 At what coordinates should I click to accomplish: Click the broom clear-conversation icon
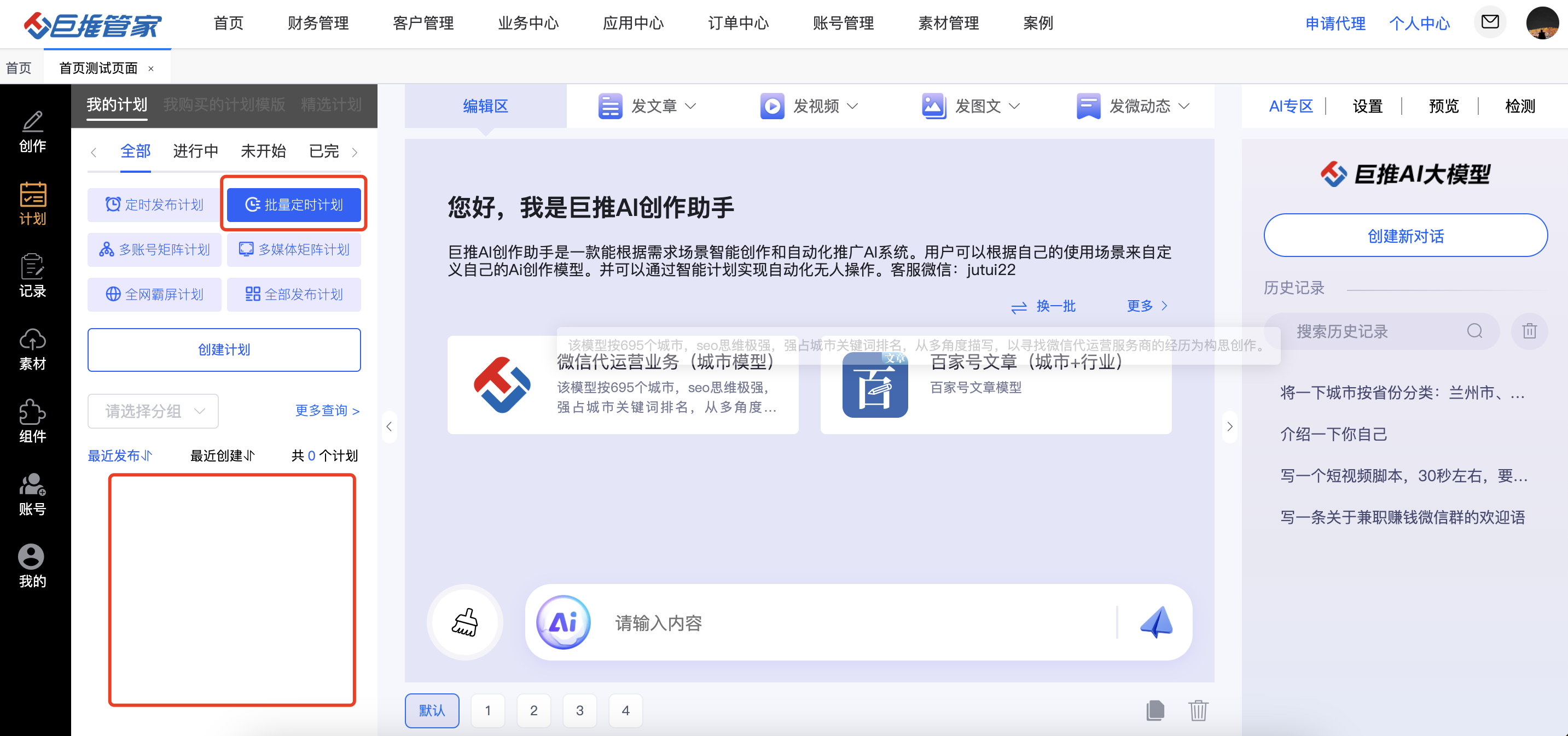click(465, 622)
